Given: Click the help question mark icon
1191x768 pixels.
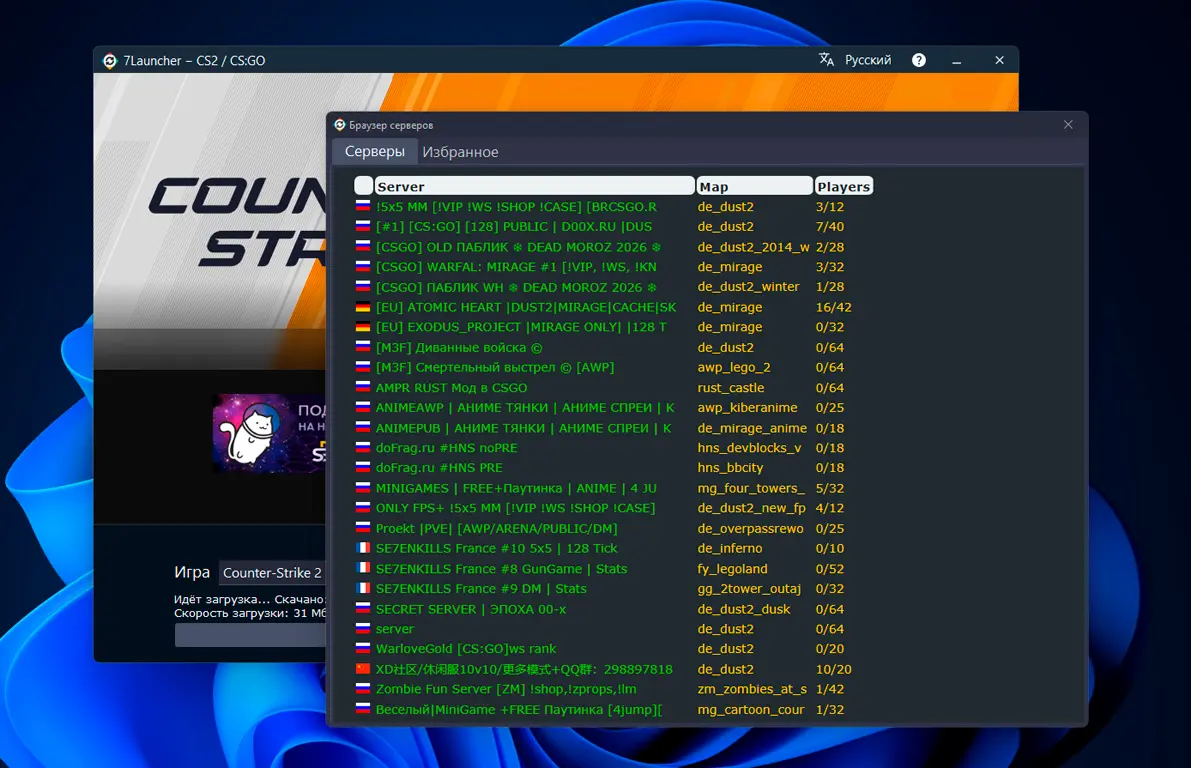Looking at the screenshot, I should pyautogui.click(x=919, y=60).
